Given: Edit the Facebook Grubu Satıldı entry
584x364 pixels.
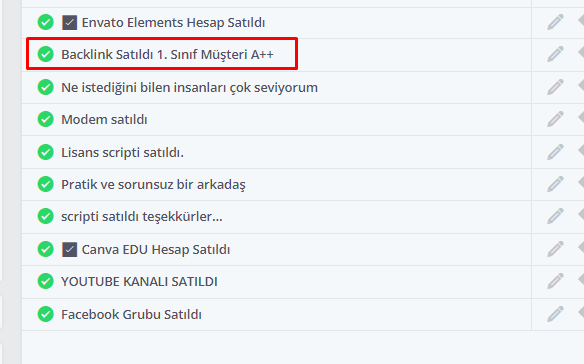Looking at the screenshot, I should [x=555, y=314].
